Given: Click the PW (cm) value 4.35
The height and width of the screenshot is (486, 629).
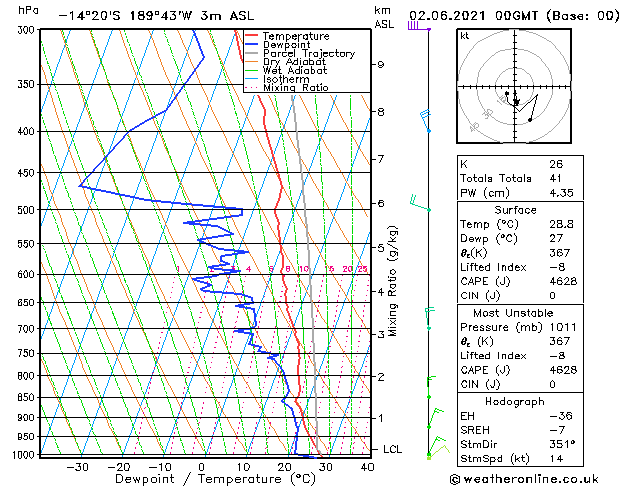Looking at the screenshot, I should click(561, 193).
